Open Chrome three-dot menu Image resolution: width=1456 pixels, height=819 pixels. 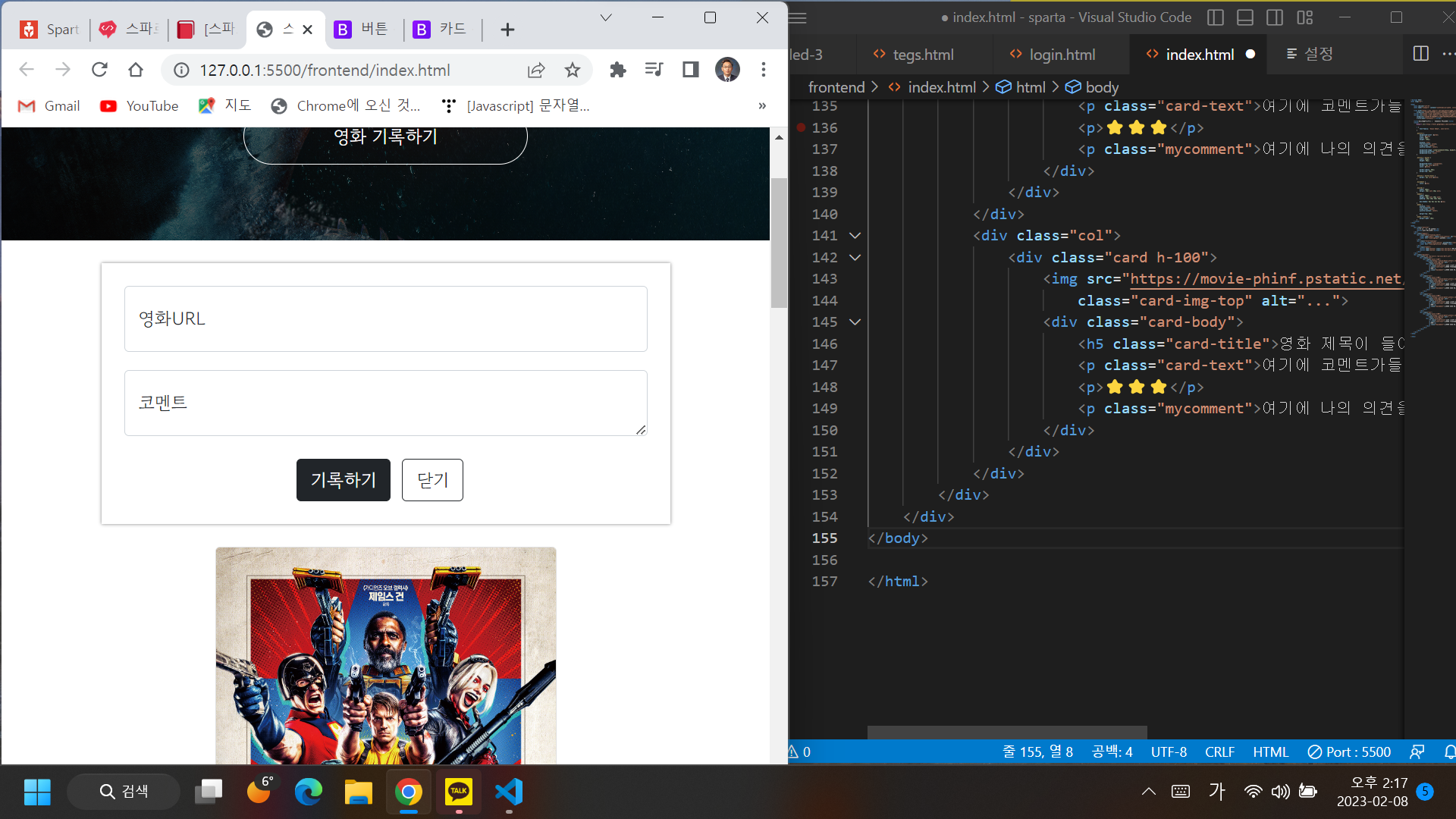[x=764, y=70]
